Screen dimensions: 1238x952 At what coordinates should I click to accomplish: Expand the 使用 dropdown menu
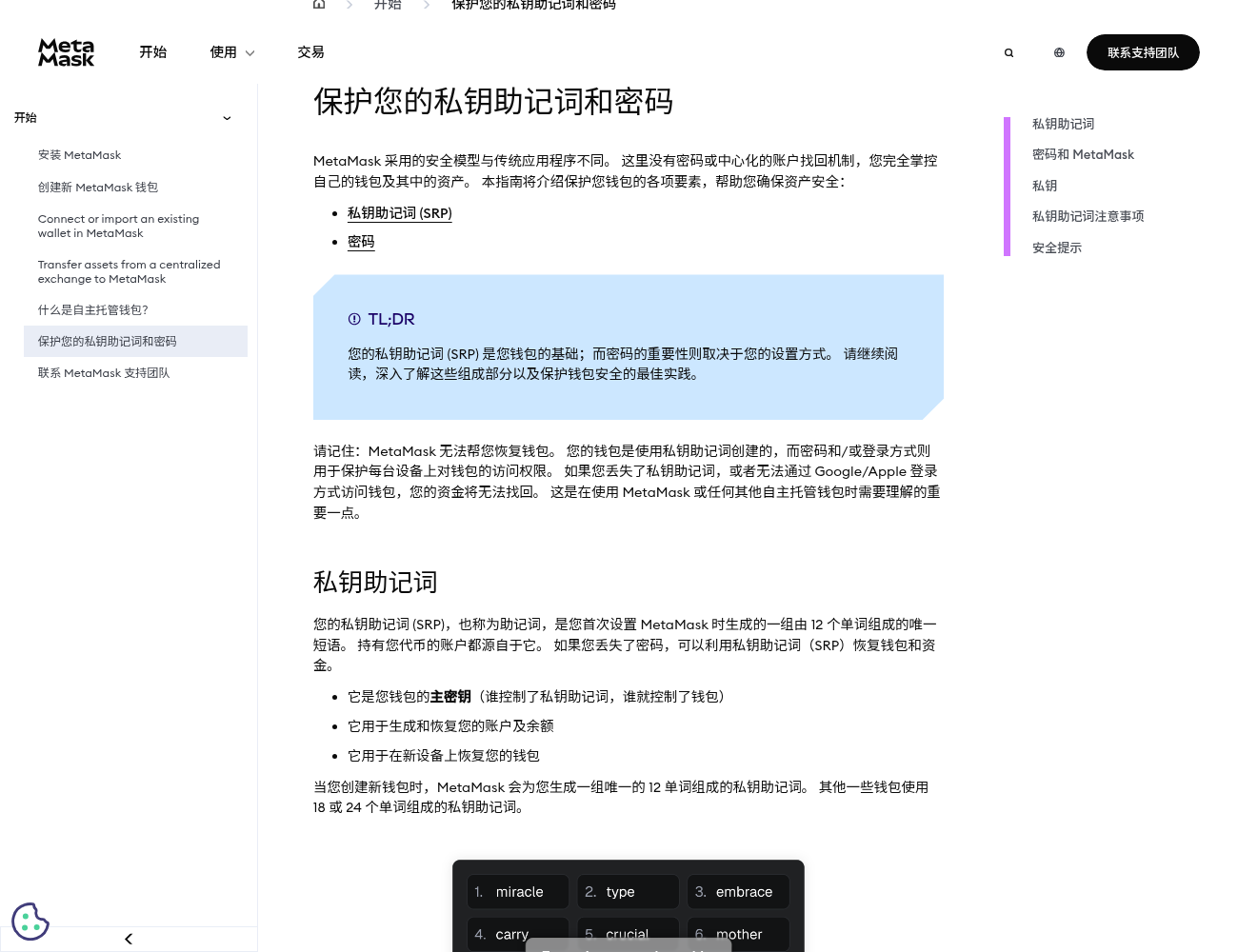[x=232, y=52]
